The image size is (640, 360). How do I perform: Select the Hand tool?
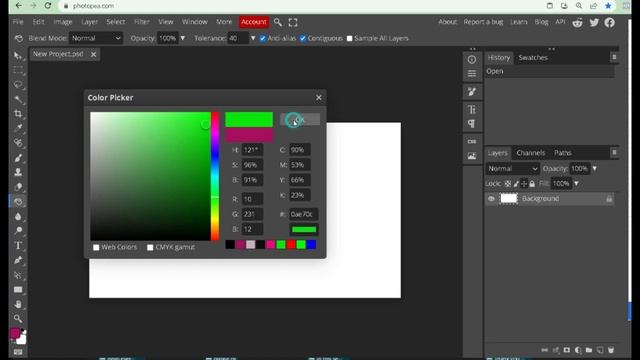(x=18, y=304)
